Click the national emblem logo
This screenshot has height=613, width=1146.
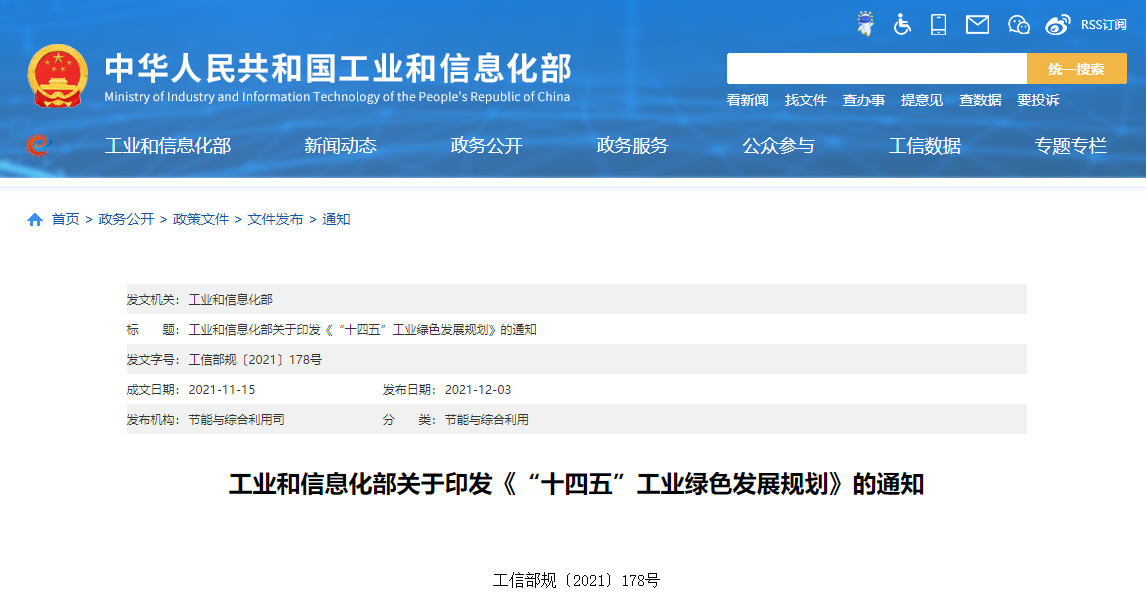pos(58,76)
